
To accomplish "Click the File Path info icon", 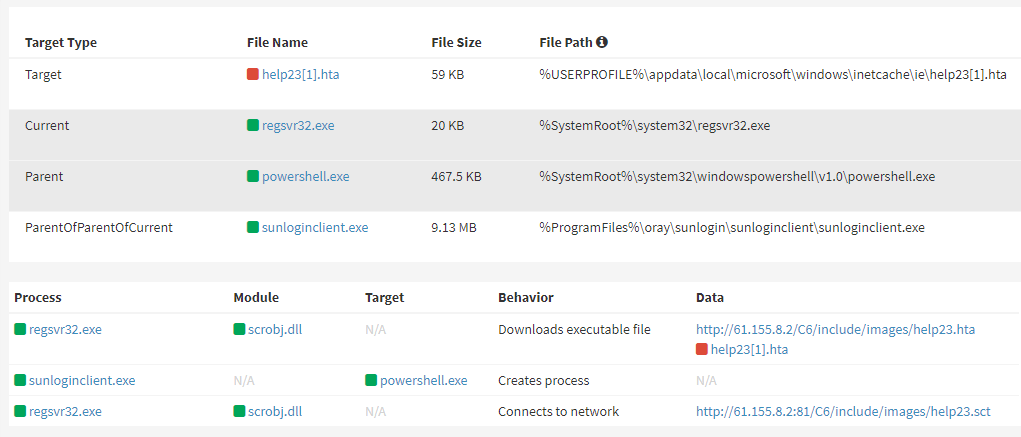I will tap(602, 43).
